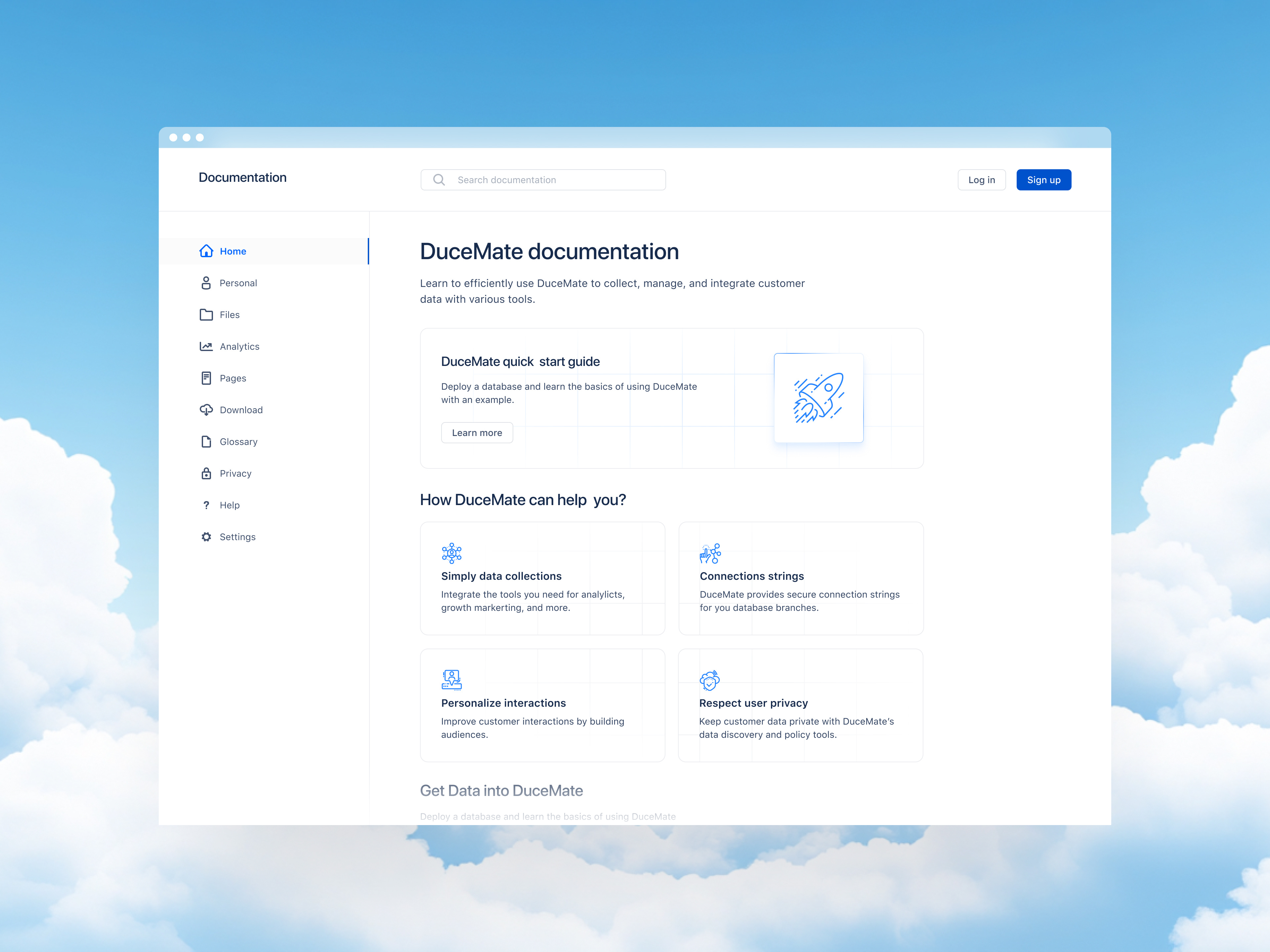Click text 'Keep customer data private with DuceMate's'

pyautogui.click(x=796, y=721)
